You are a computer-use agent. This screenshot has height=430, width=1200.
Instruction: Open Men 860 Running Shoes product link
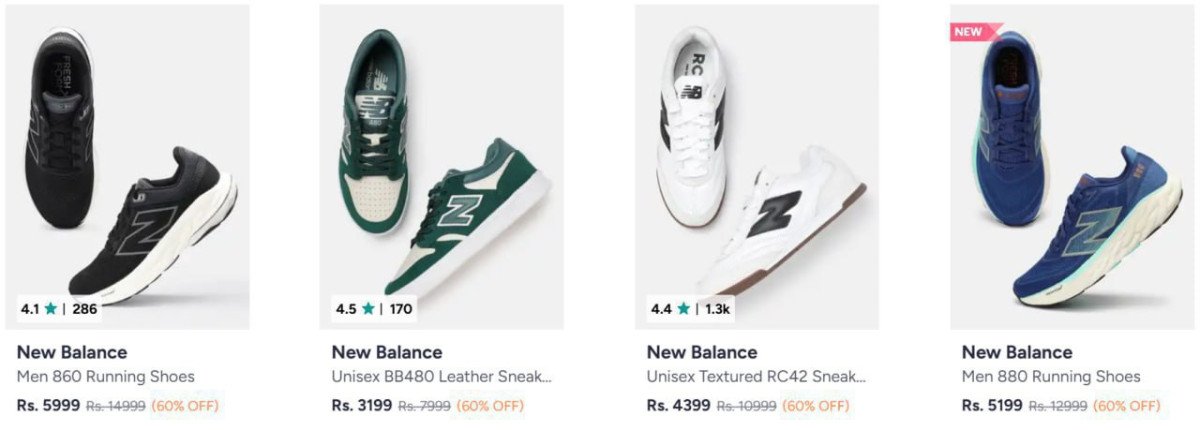point(106,377)
